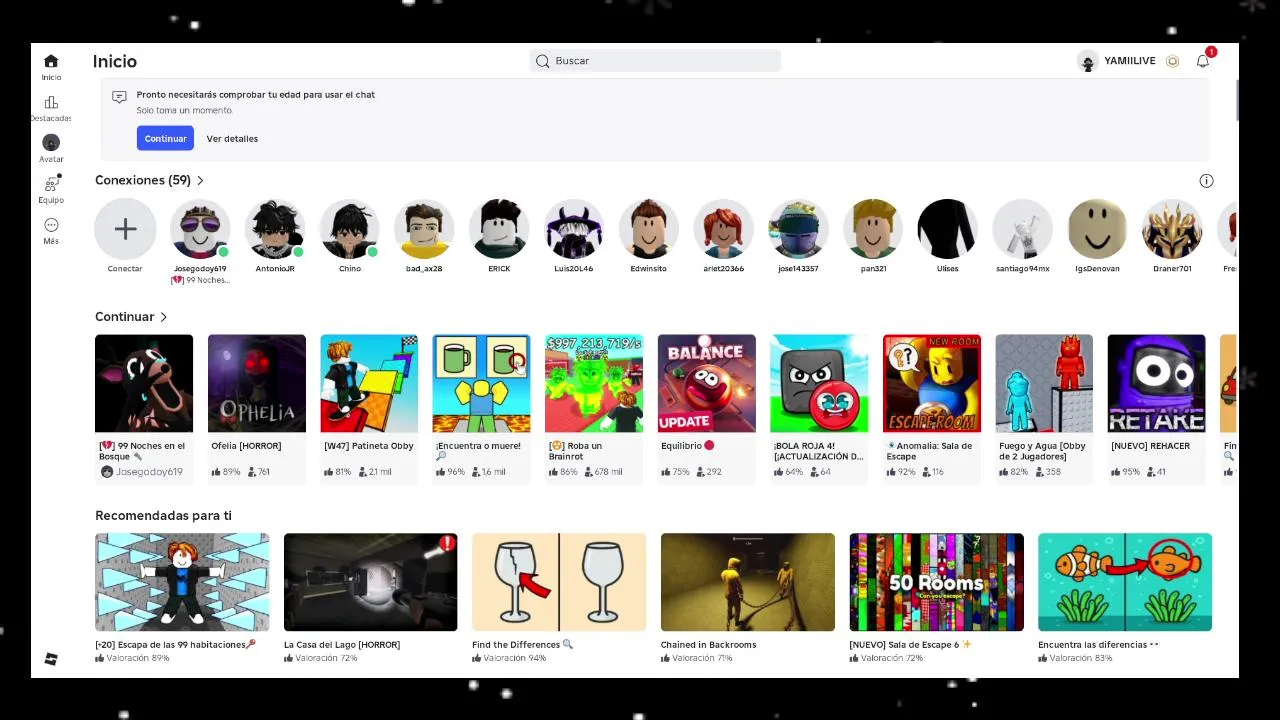Open Draner701's avatar
This screenshot has height=720, width=1280.
(x=1172, y=229)
